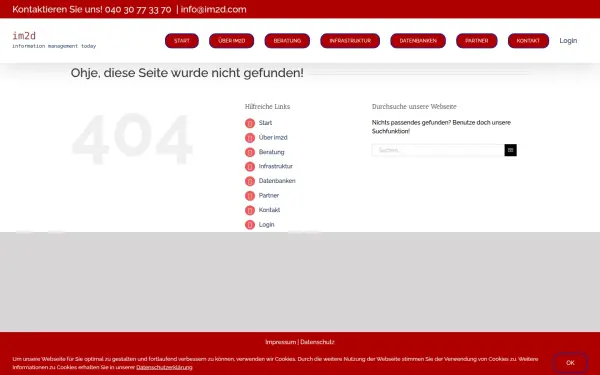
Task: Click the bullet icon beside Beratung link
Action: pyautogui.click(x=250, y=152)
